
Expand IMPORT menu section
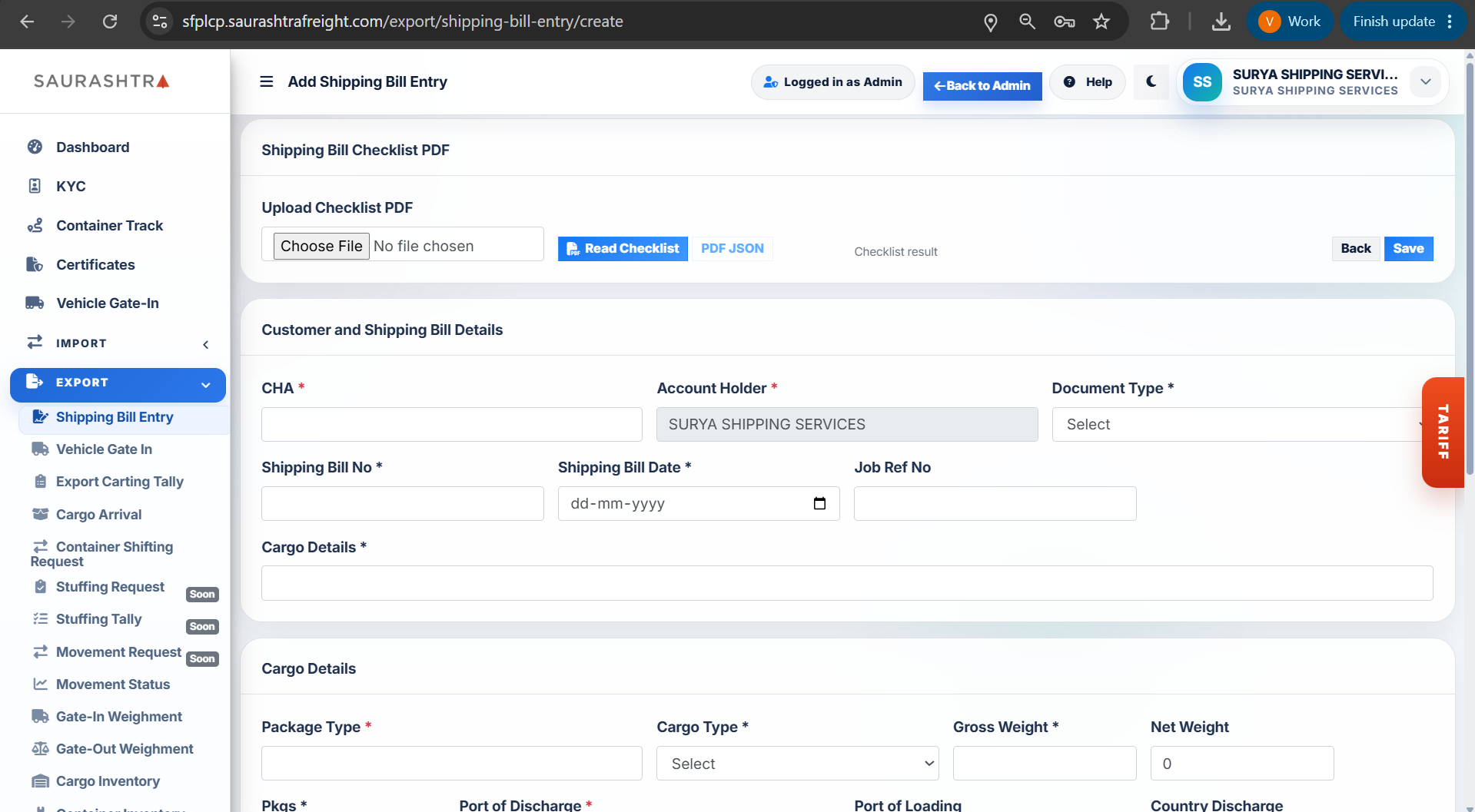coord(118,343)
